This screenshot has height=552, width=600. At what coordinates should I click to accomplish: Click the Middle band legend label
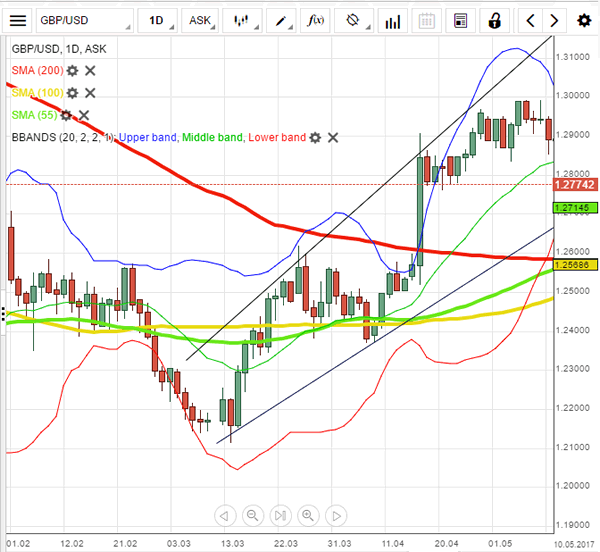(x=212, y=137)
